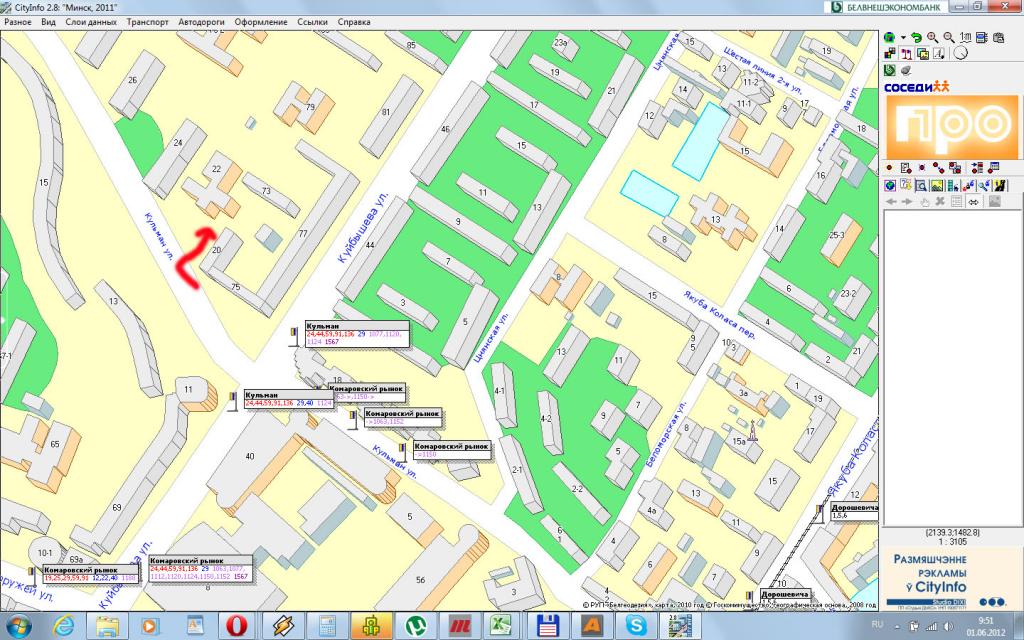The width and height of the screenshot is (1024, 640).
Task: Click the map scale ruler icon
Action: (x=965, y=38)
